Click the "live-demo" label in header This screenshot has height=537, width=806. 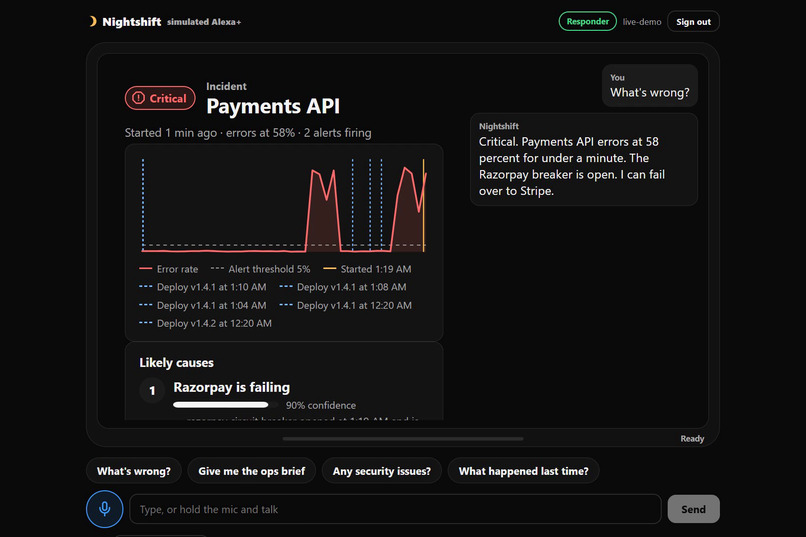[x=642, y=22]
